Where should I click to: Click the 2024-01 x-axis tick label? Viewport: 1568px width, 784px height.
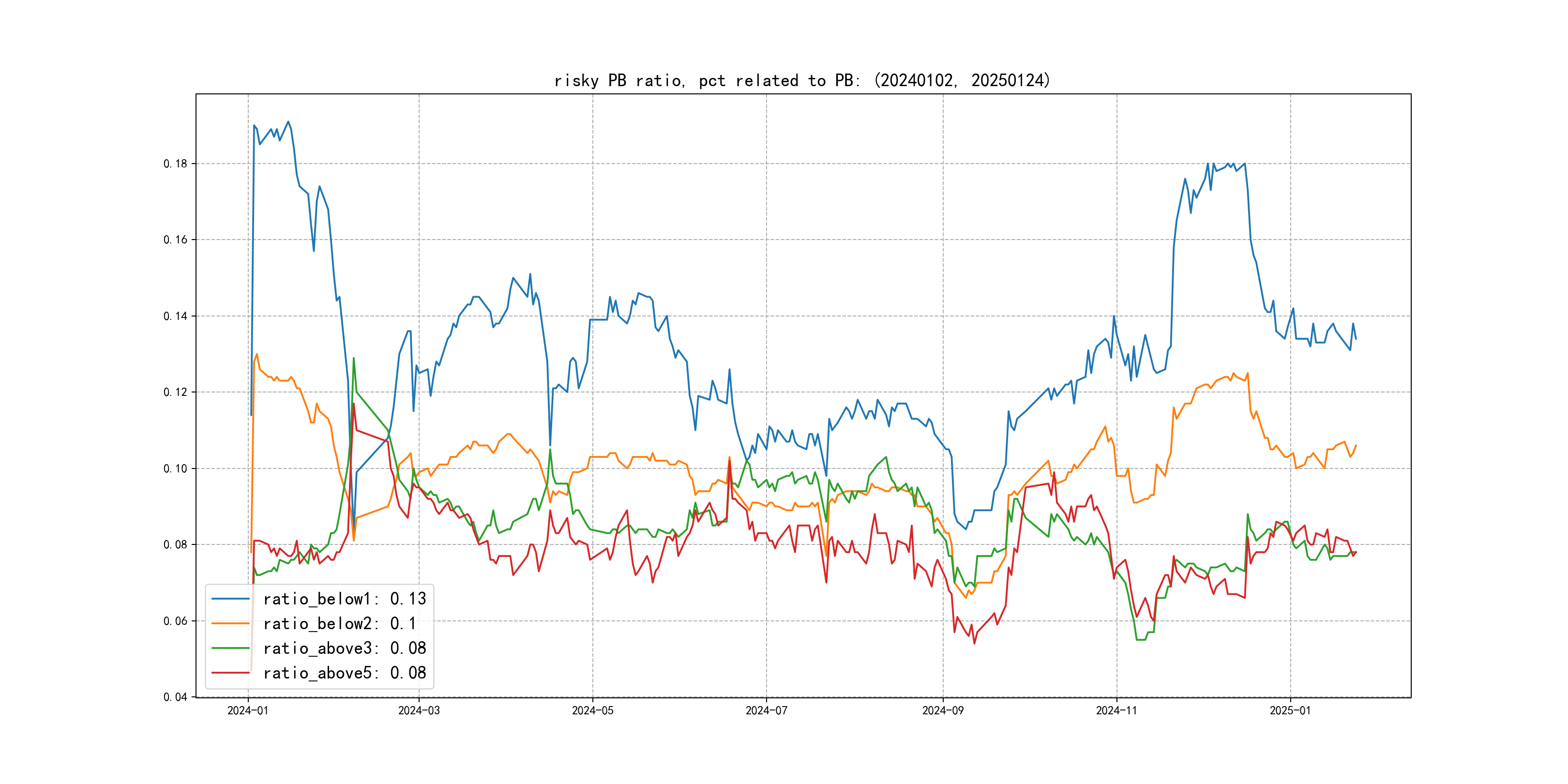(248, 710)
